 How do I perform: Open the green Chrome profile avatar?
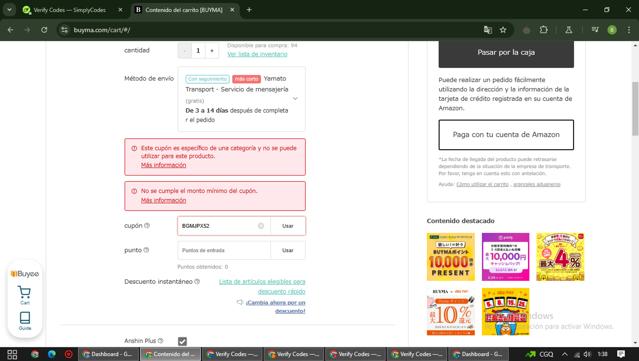[612, 30]
